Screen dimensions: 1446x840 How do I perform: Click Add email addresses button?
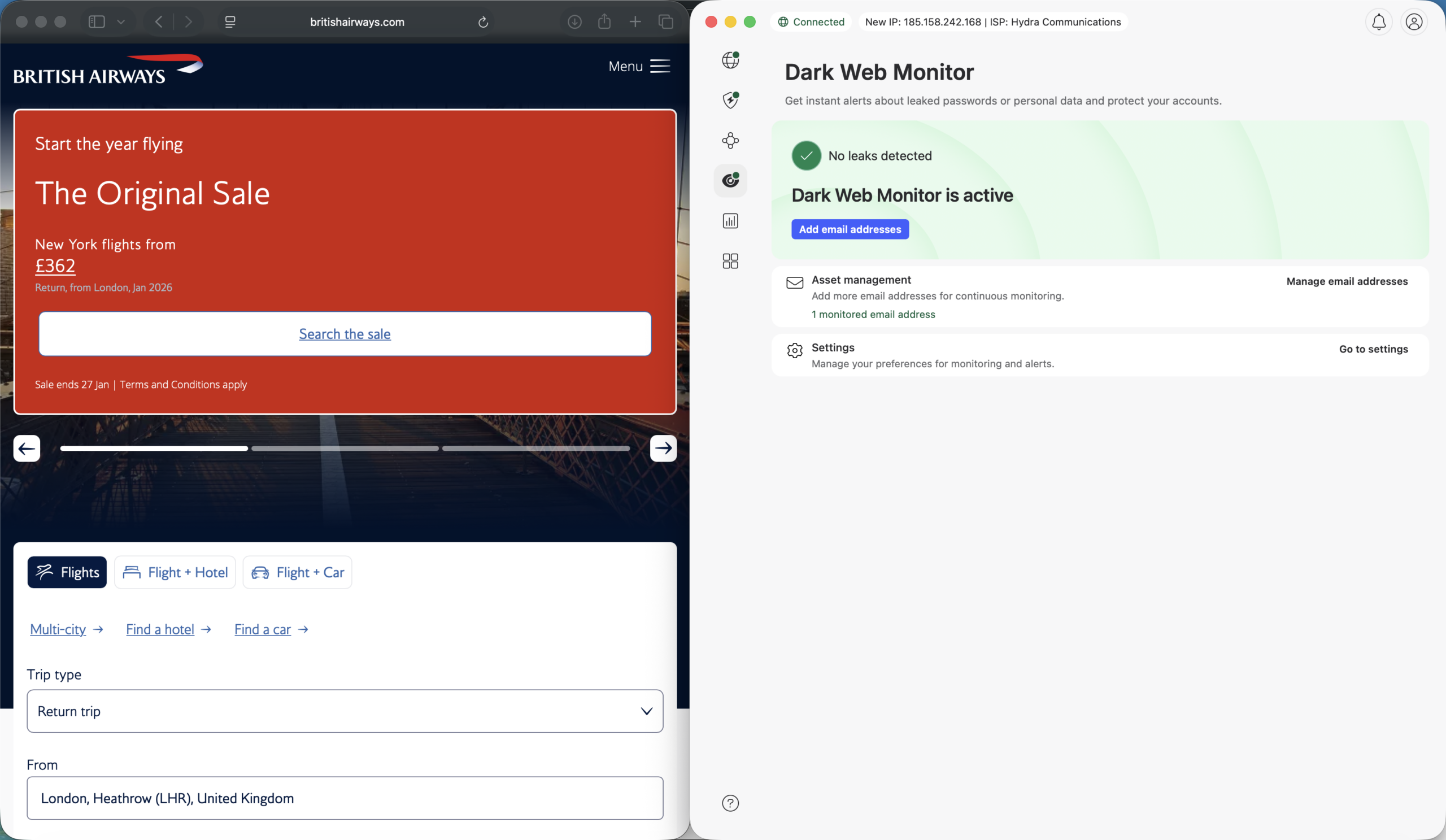pos(850,229)
